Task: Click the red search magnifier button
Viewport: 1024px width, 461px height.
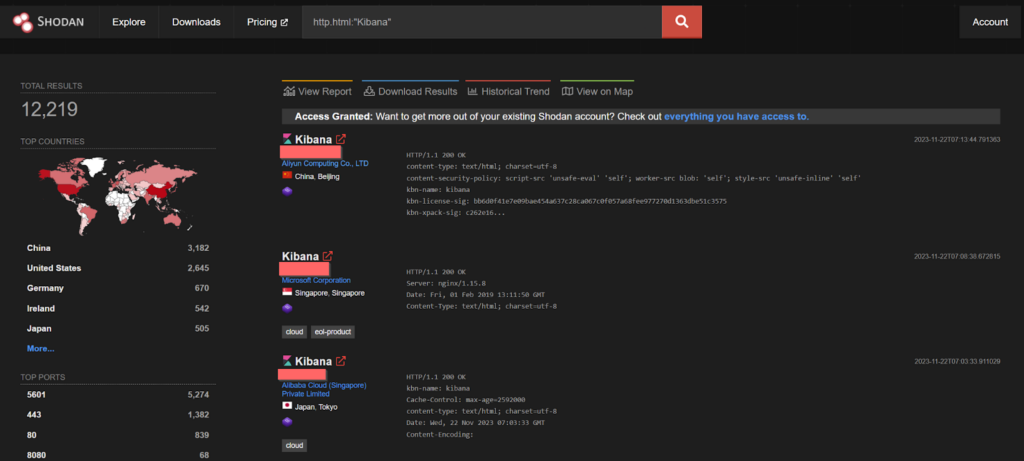Action: click(x=682, y=22)
